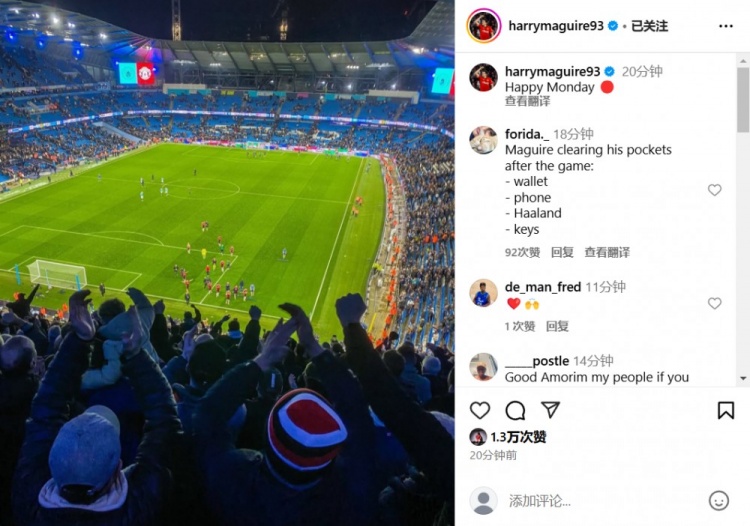Open emoji picker smiley icon
The image size is (750, 526).
[x=718, y=501]
